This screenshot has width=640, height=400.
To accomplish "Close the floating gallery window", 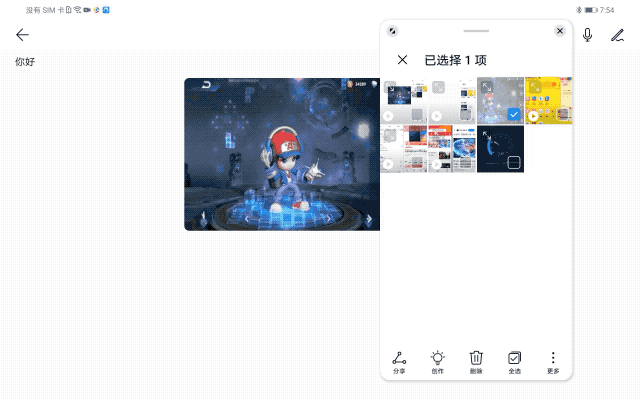I will click(560, 31).
